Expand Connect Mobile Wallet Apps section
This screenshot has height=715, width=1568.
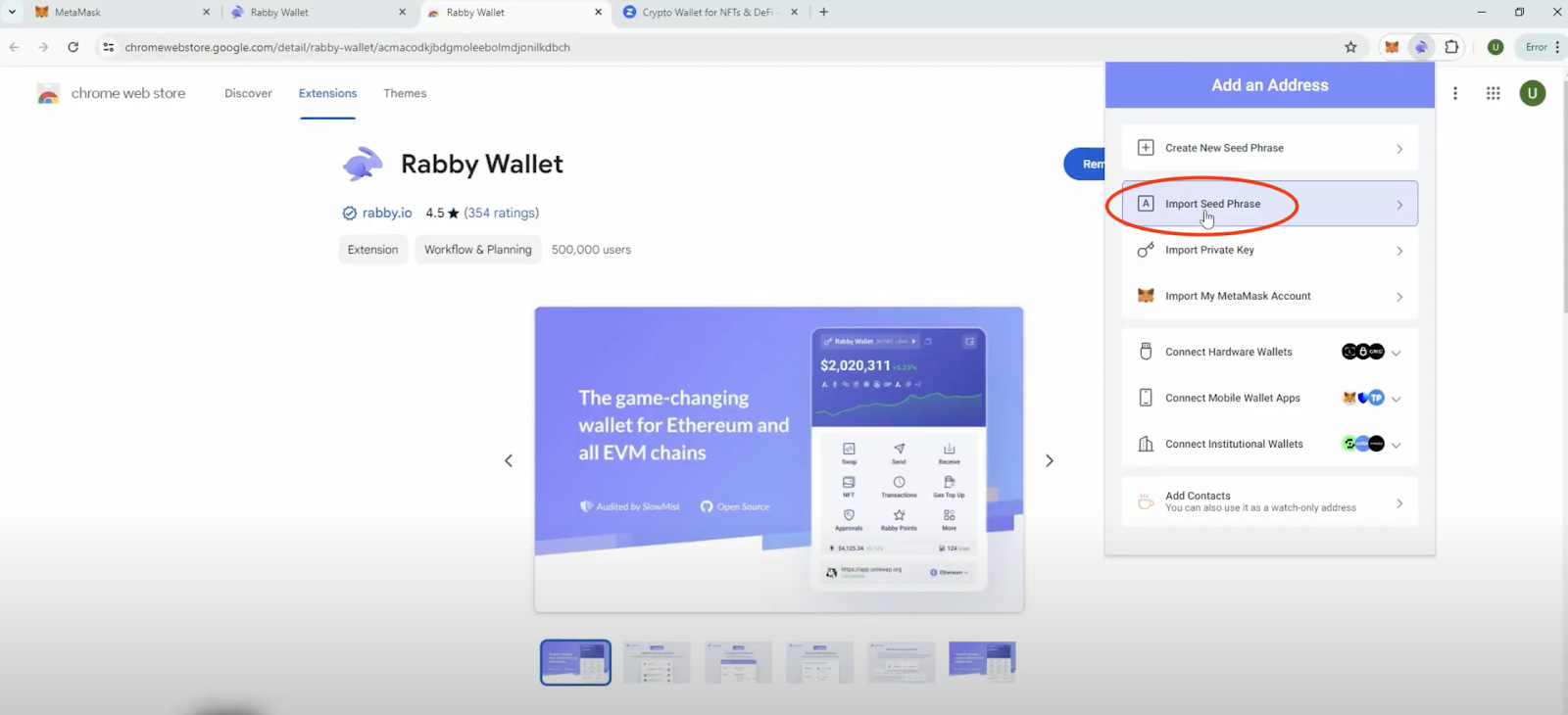[x=1396, y=399]
